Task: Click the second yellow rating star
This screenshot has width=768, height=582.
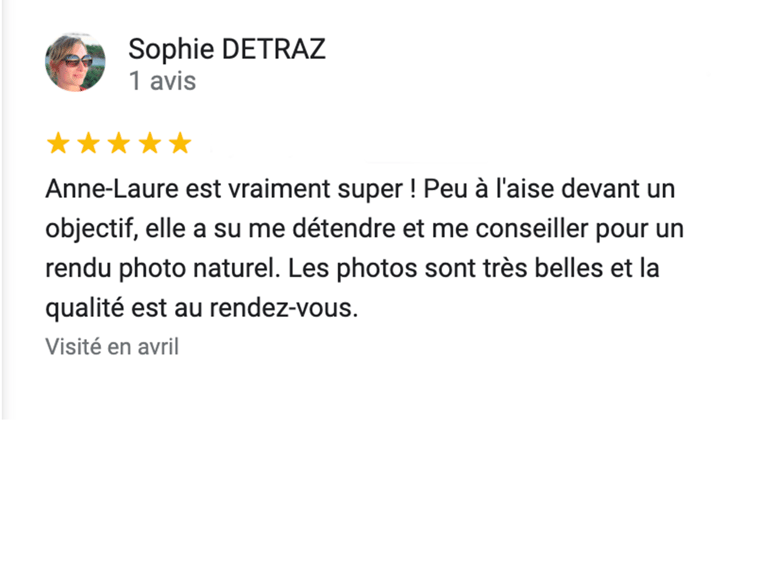Action: (89, 143)
